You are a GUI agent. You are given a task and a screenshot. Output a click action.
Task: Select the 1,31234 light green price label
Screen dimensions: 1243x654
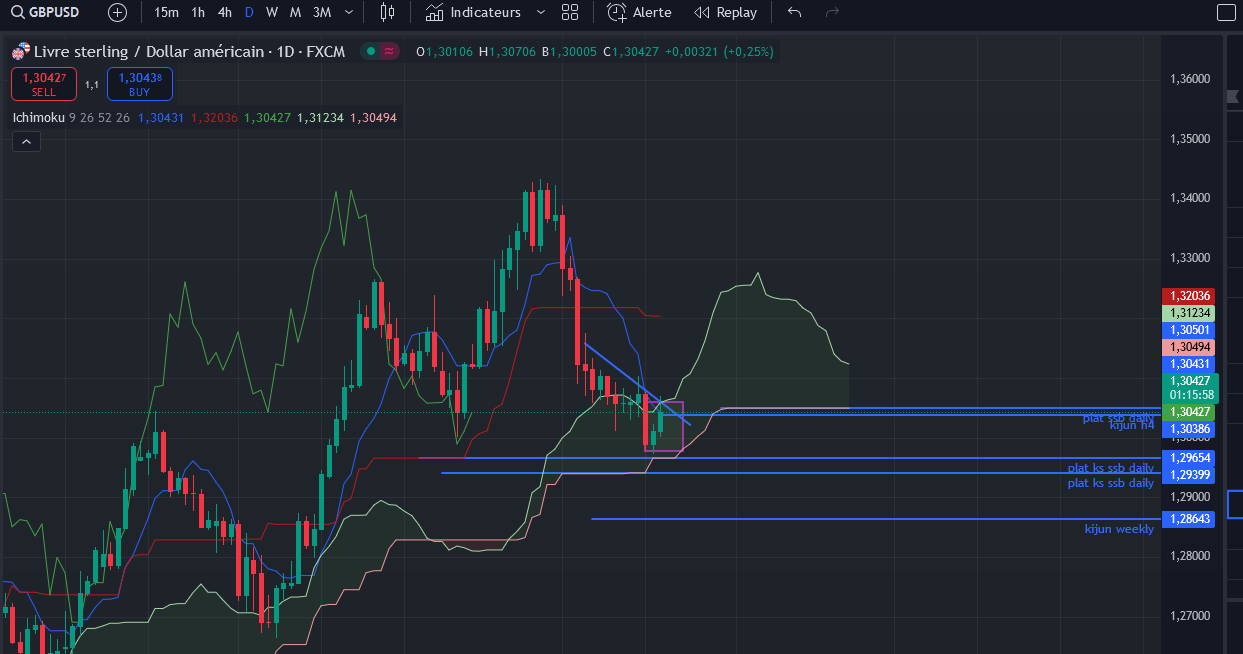point(1189,313)
